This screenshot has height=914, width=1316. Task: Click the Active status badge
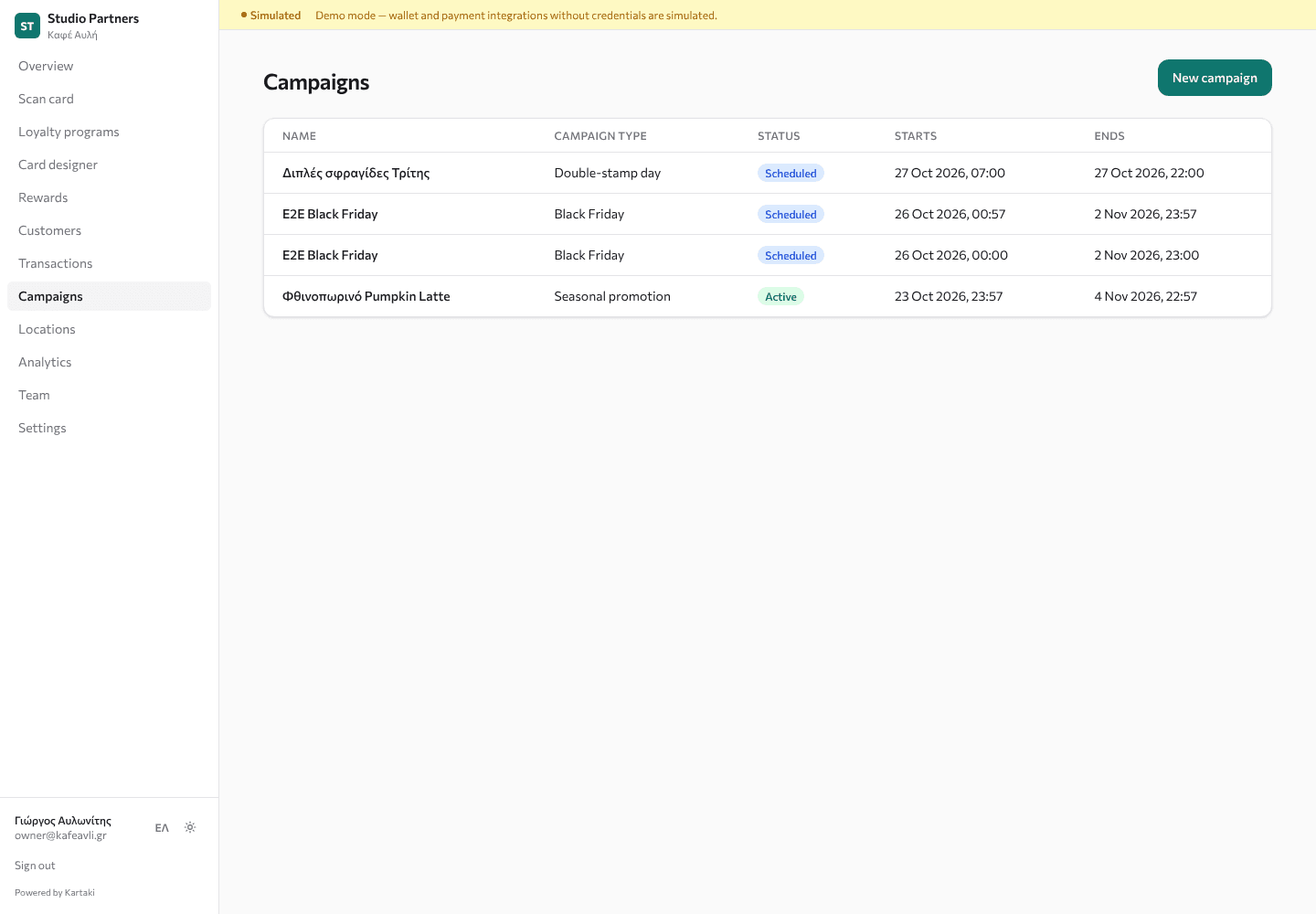coord(780,296)
